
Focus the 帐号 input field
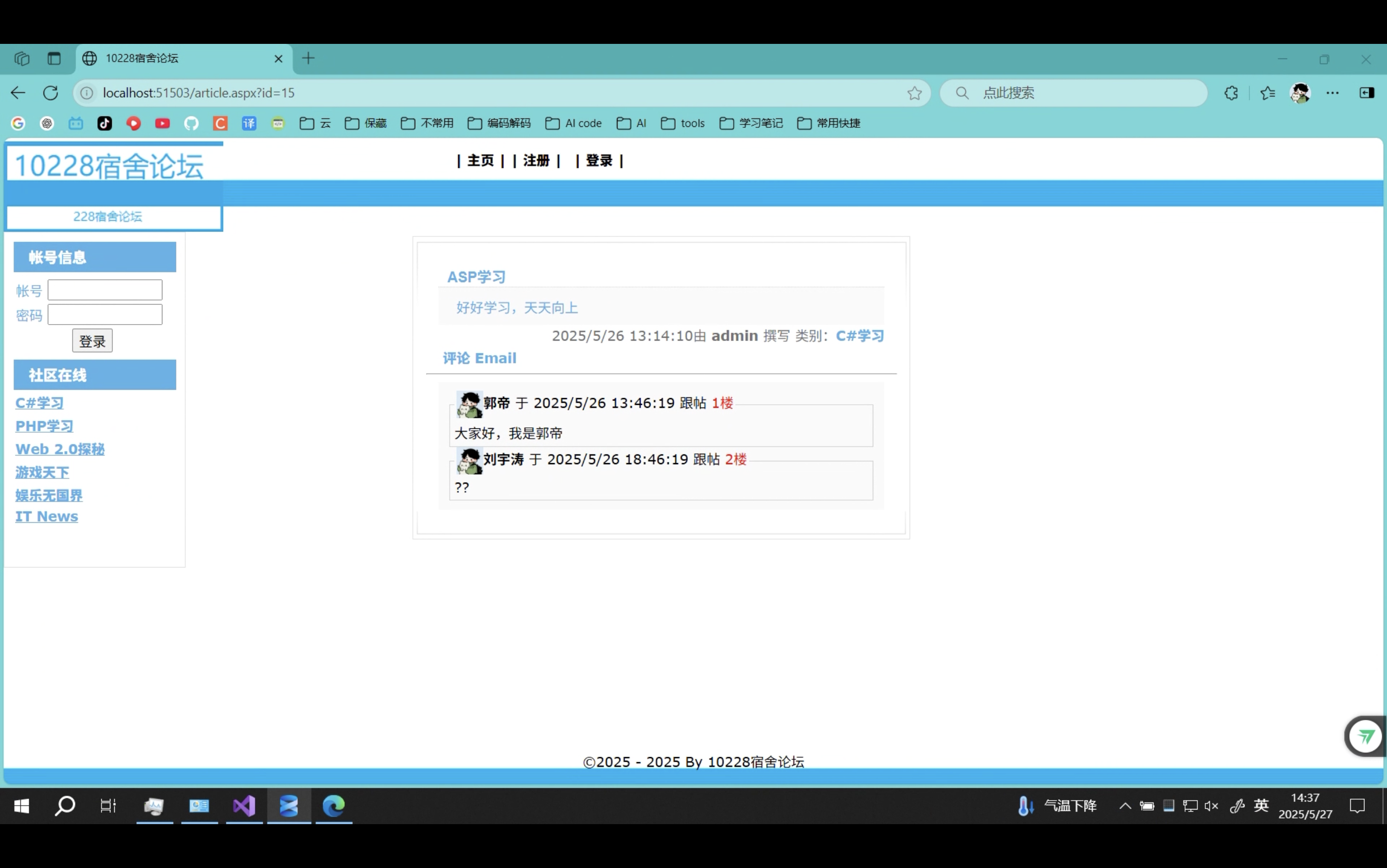point(105,290)
